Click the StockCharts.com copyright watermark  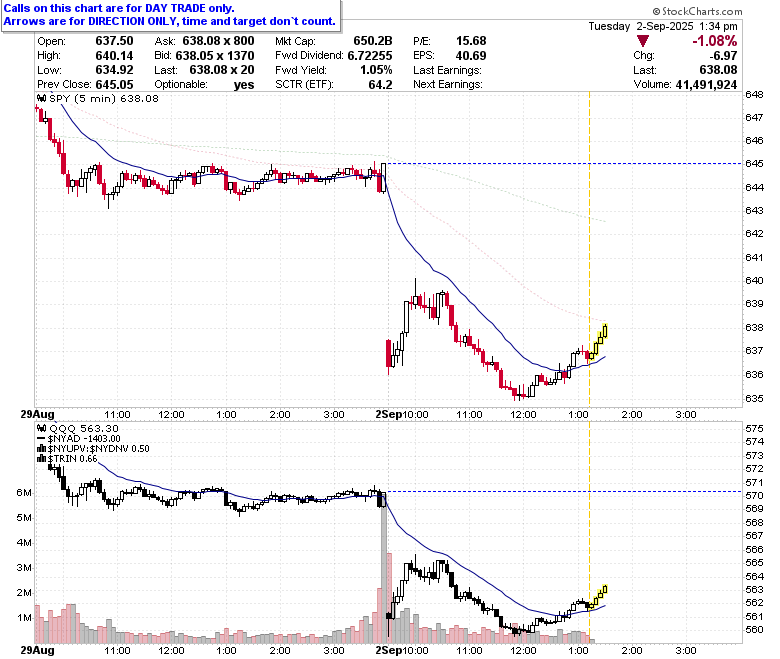tap(697, 11)
